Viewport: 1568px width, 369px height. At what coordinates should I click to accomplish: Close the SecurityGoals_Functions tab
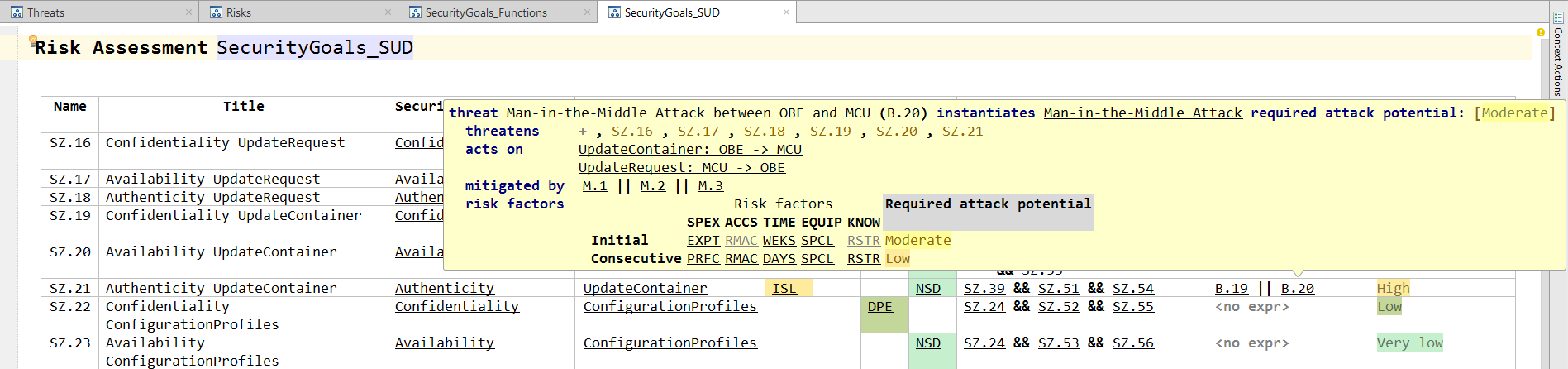[x=587, y=12]
